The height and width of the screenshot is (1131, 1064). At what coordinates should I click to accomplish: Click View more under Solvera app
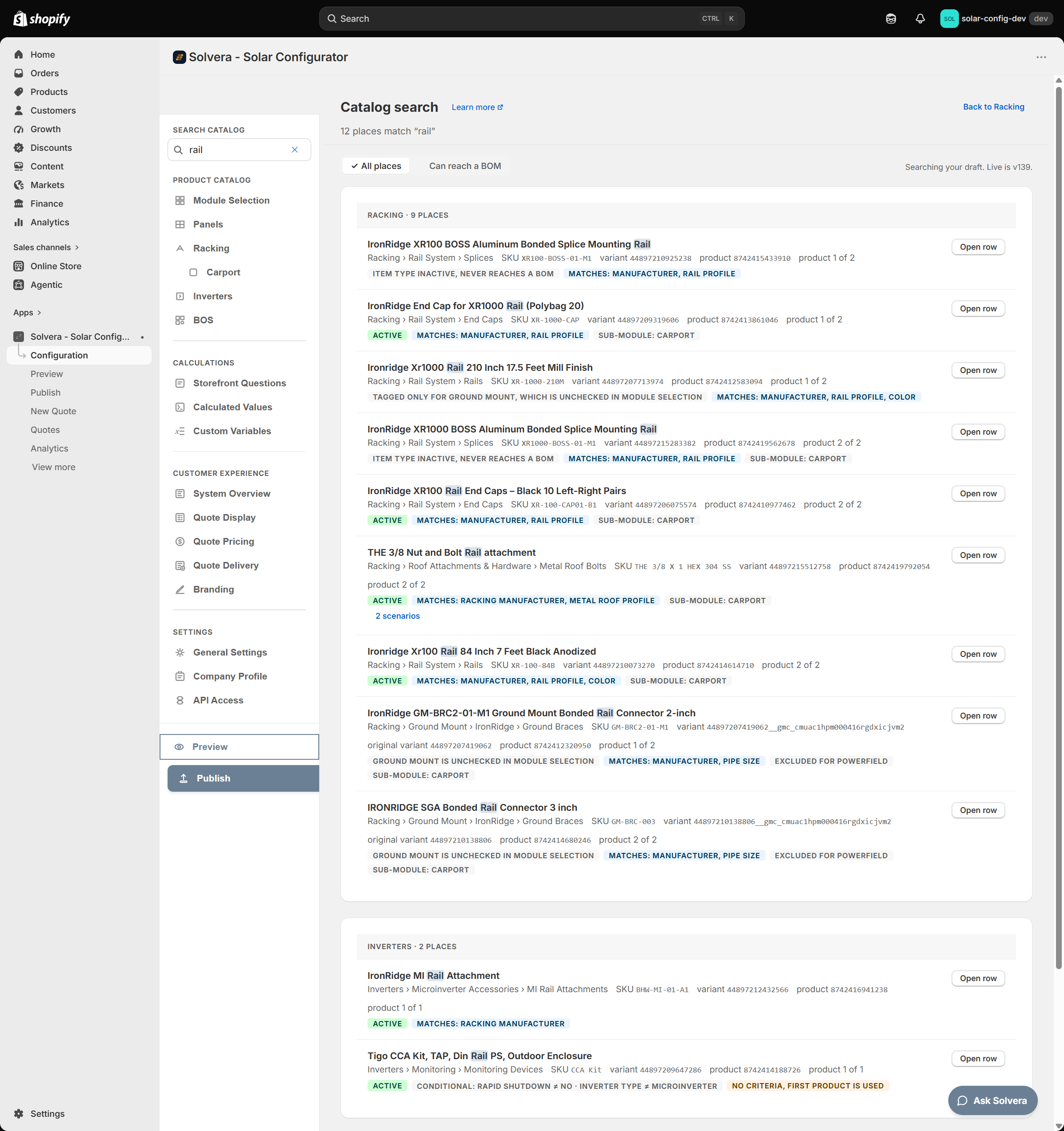(54, 467)
